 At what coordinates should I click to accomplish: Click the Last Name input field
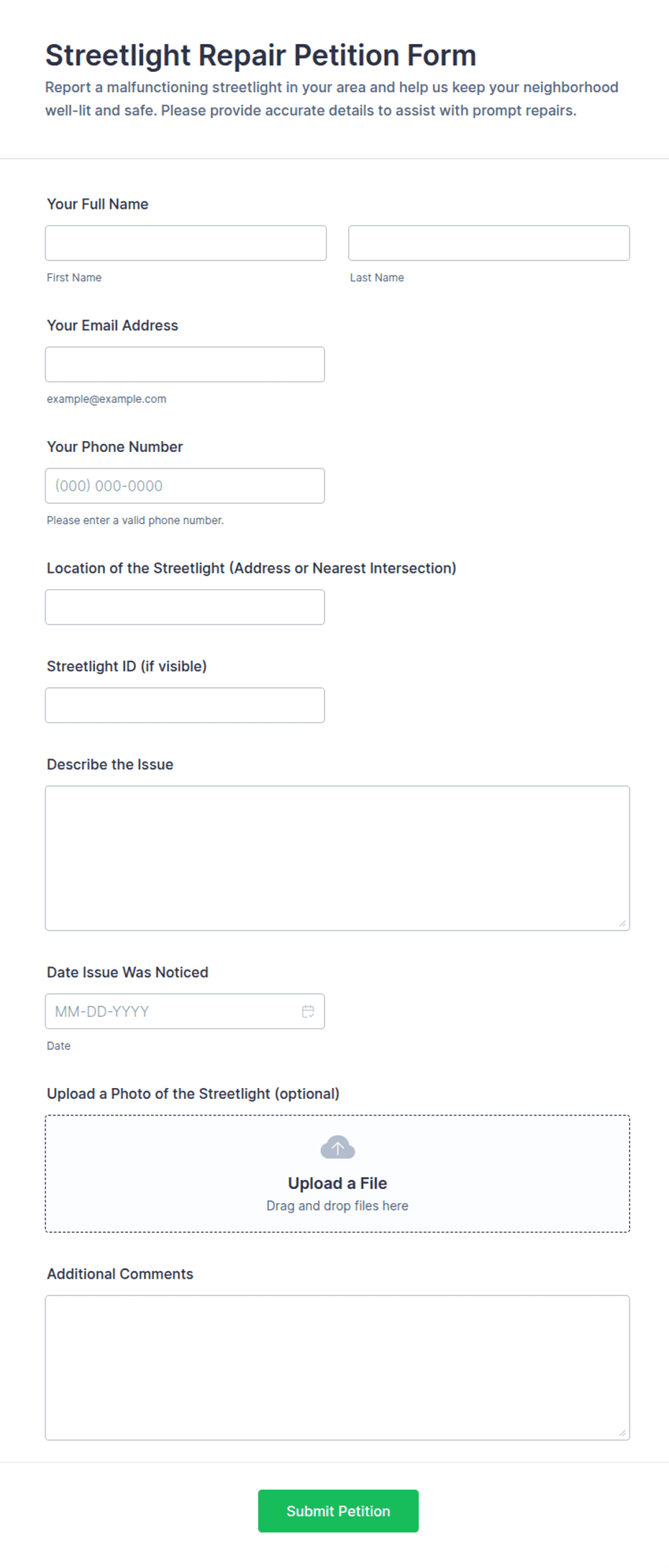489,243
